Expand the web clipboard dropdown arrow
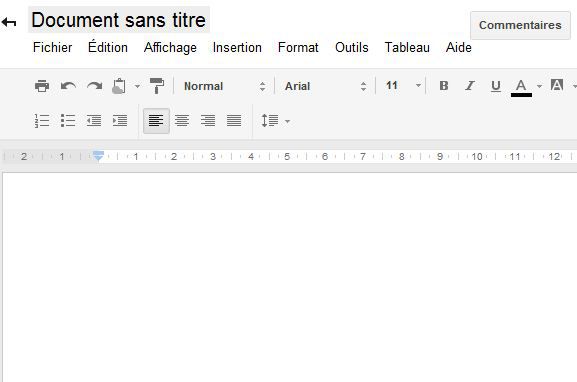 coord(137,87)
